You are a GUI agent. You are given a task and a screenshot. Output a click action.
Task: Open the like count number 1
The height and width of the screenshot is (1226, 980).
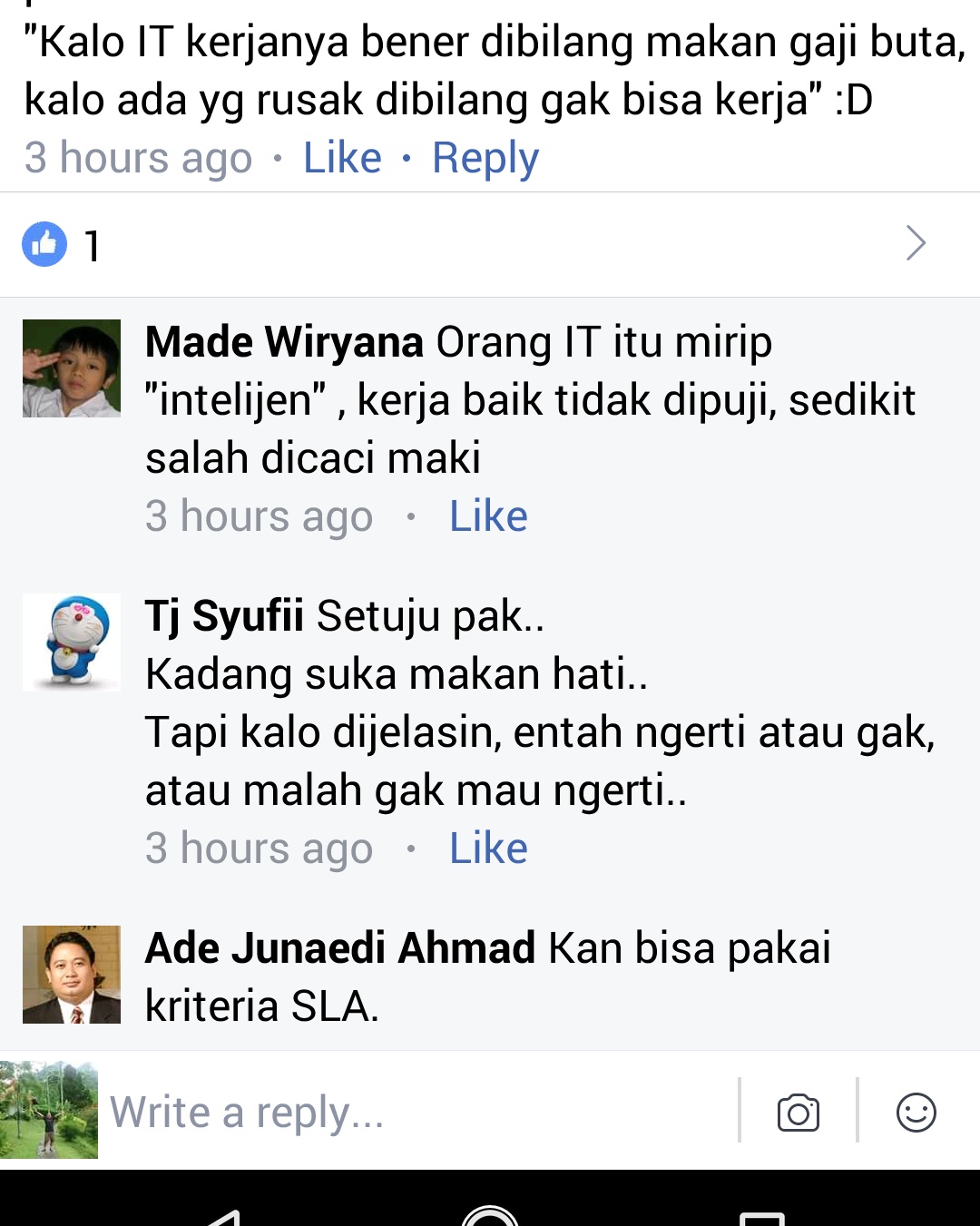point(92,246)
